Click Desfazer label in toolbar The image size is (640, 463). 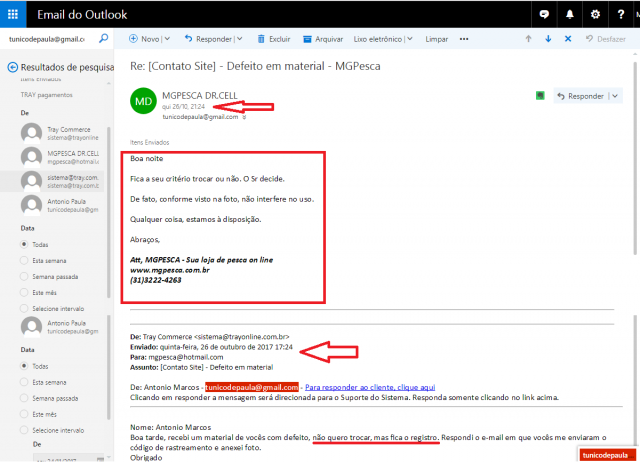tap(611, 39)
